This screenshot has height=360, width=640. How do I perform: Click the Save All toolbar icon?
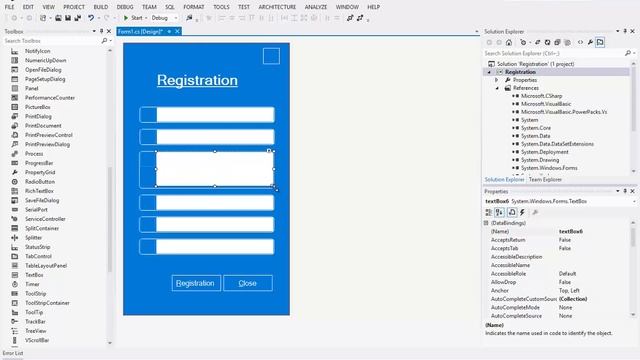point(77,18)
